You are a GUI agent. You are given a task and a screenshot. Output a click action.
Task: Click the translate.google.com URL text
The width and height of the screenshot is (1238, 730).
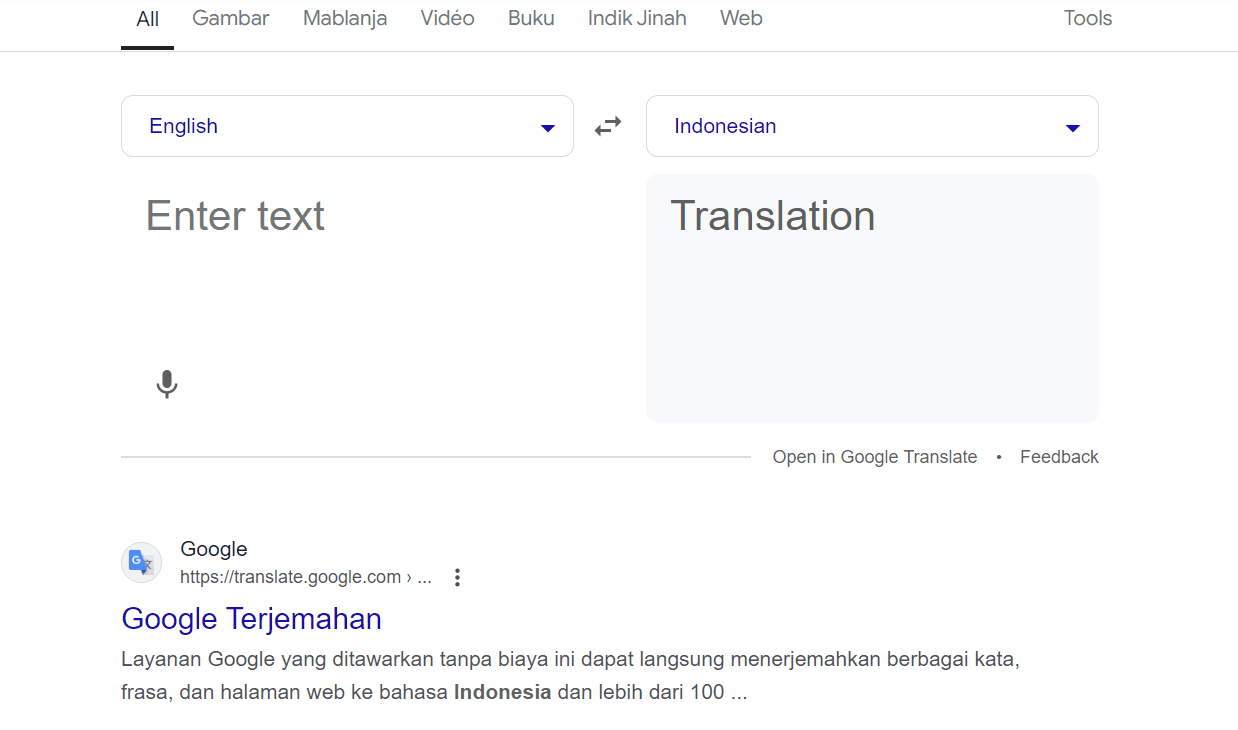tap(290, 577)
